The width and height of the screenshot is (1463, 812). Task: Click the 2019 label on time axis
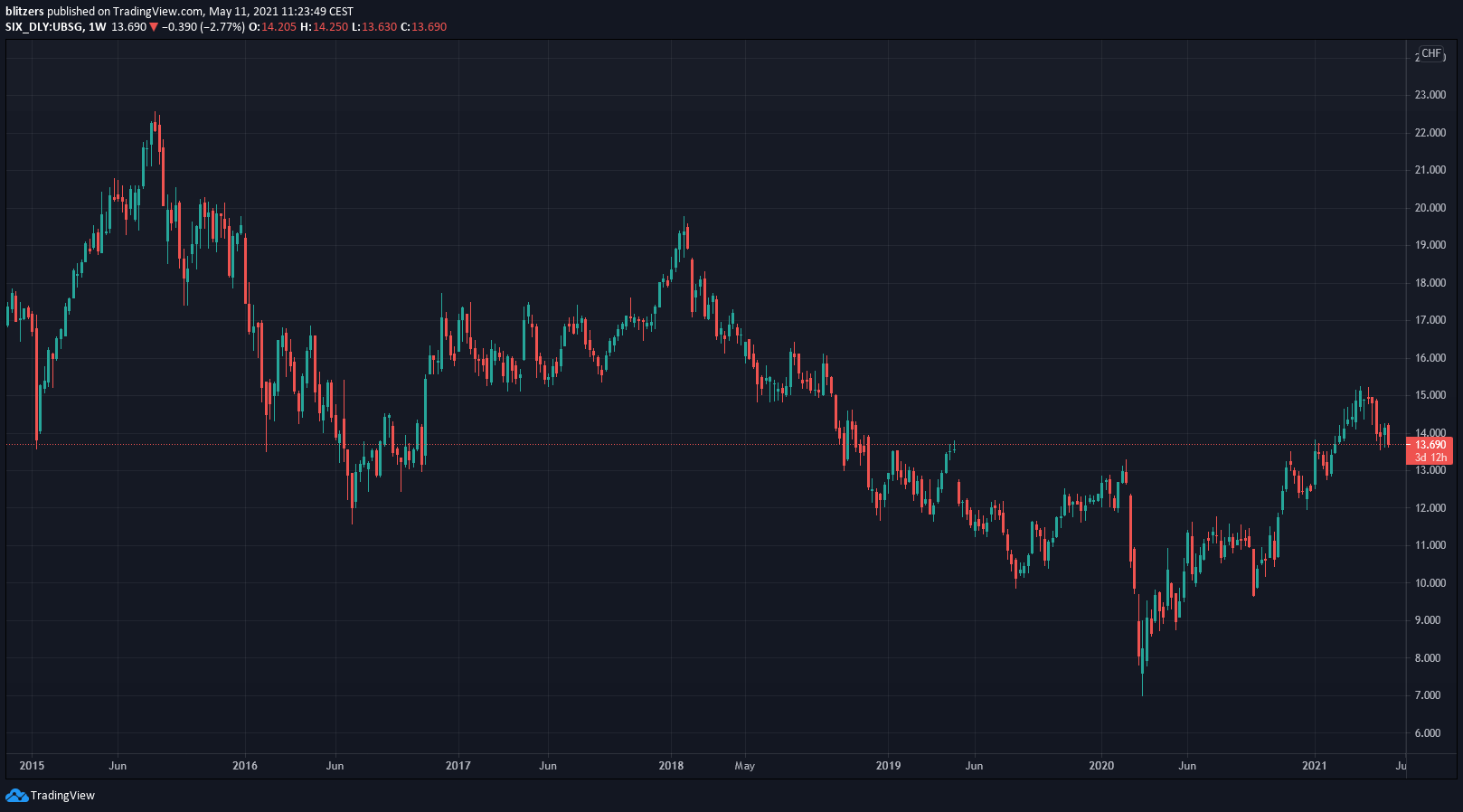click(889, 766)
